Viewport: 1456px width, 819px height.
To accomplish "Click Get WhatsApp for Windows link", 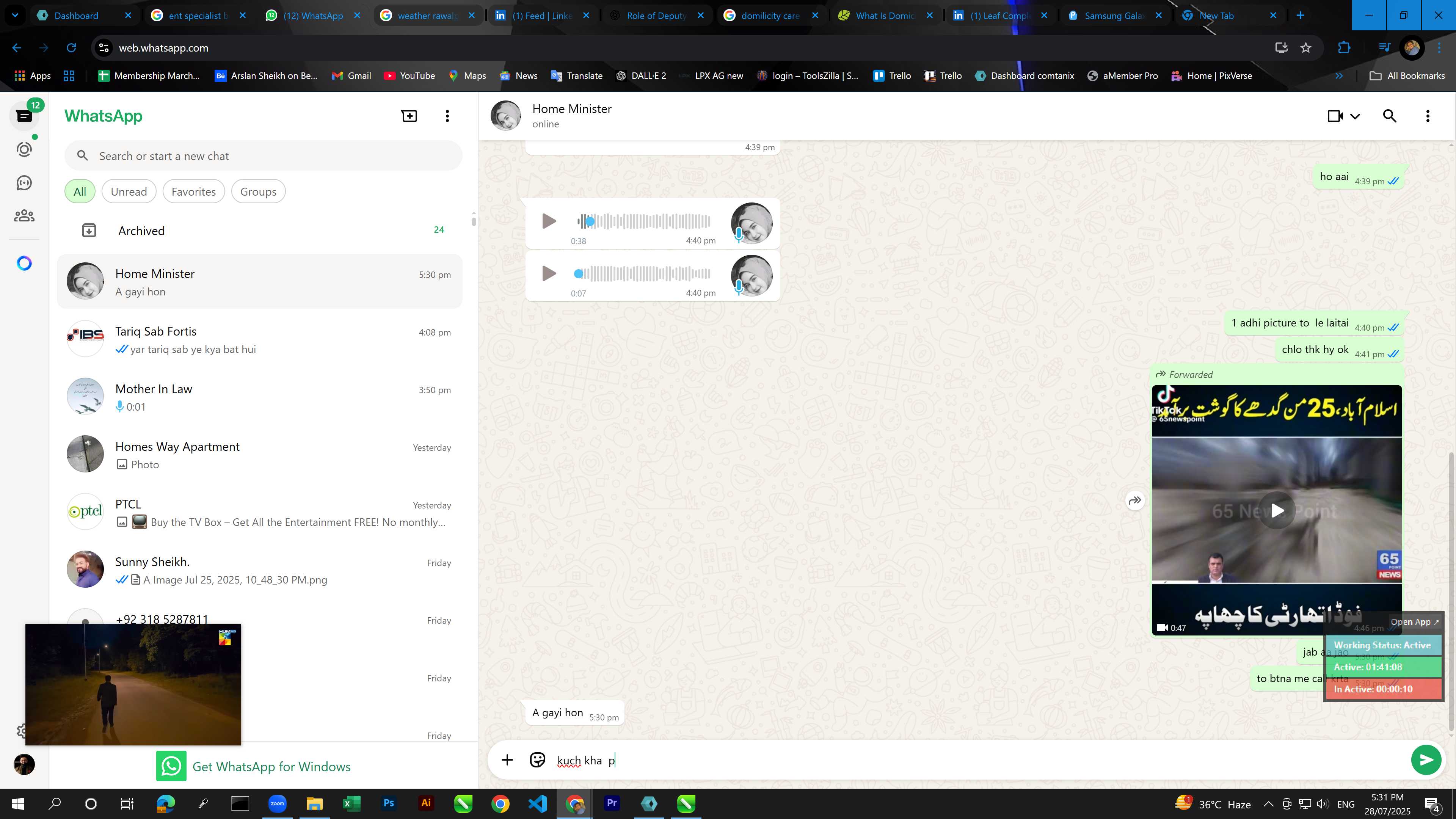I will 254,766.
